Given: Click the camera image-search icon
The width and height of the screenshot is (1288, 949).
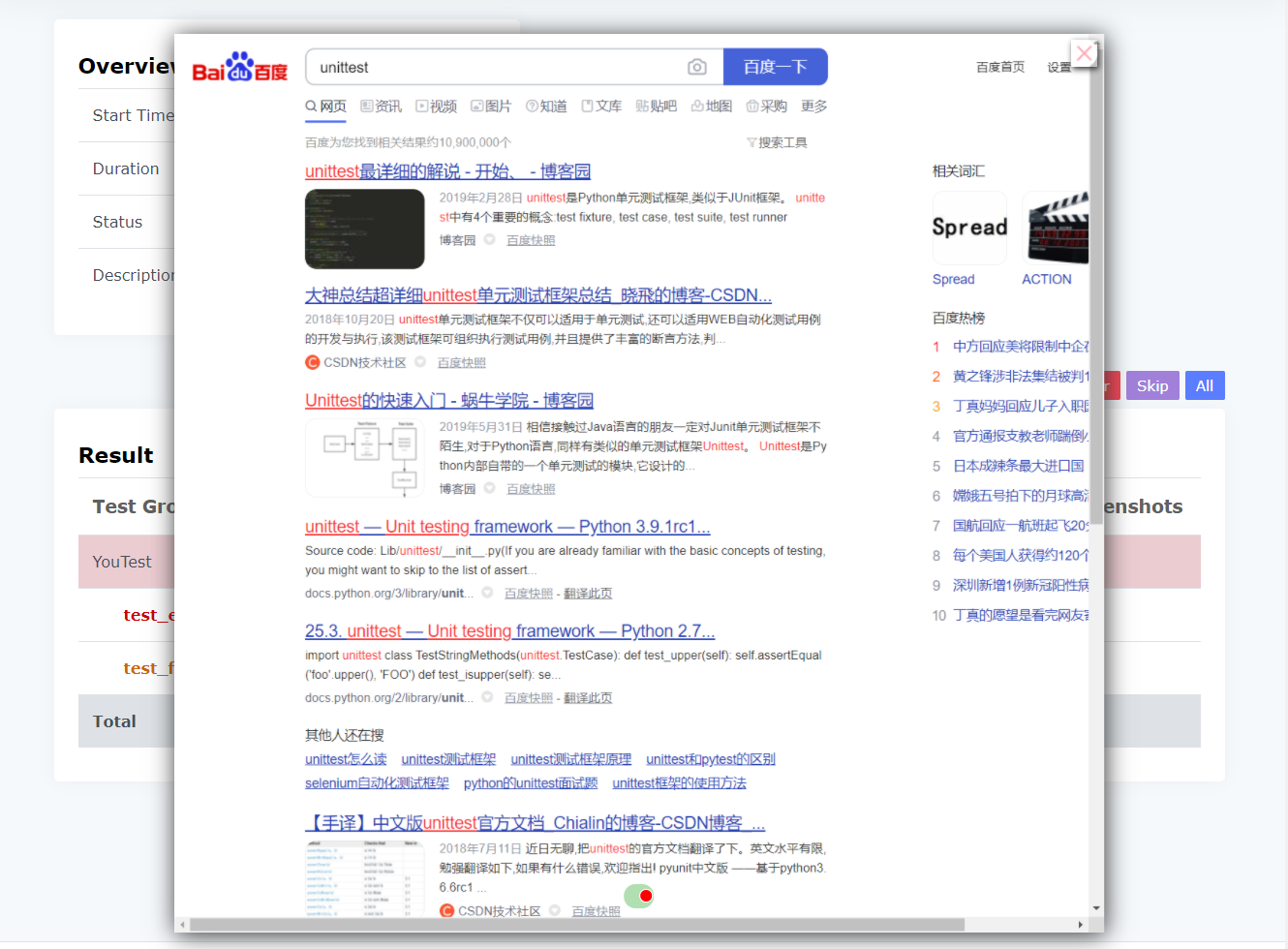Looking at the screenshot, I should click(x=697, y=67).
